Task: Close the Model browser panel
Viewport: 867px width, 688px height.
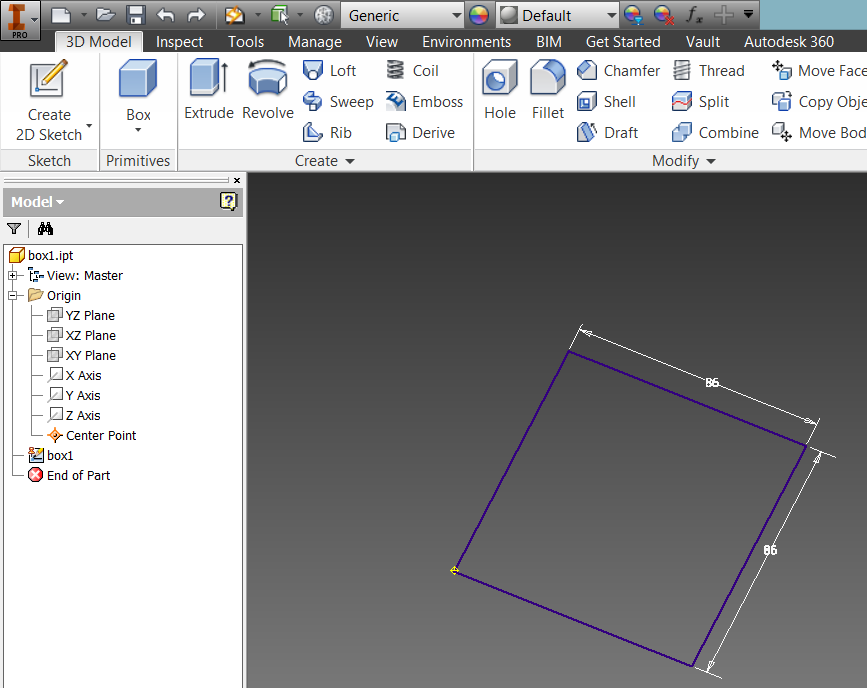Action: [x=237, y=180]
